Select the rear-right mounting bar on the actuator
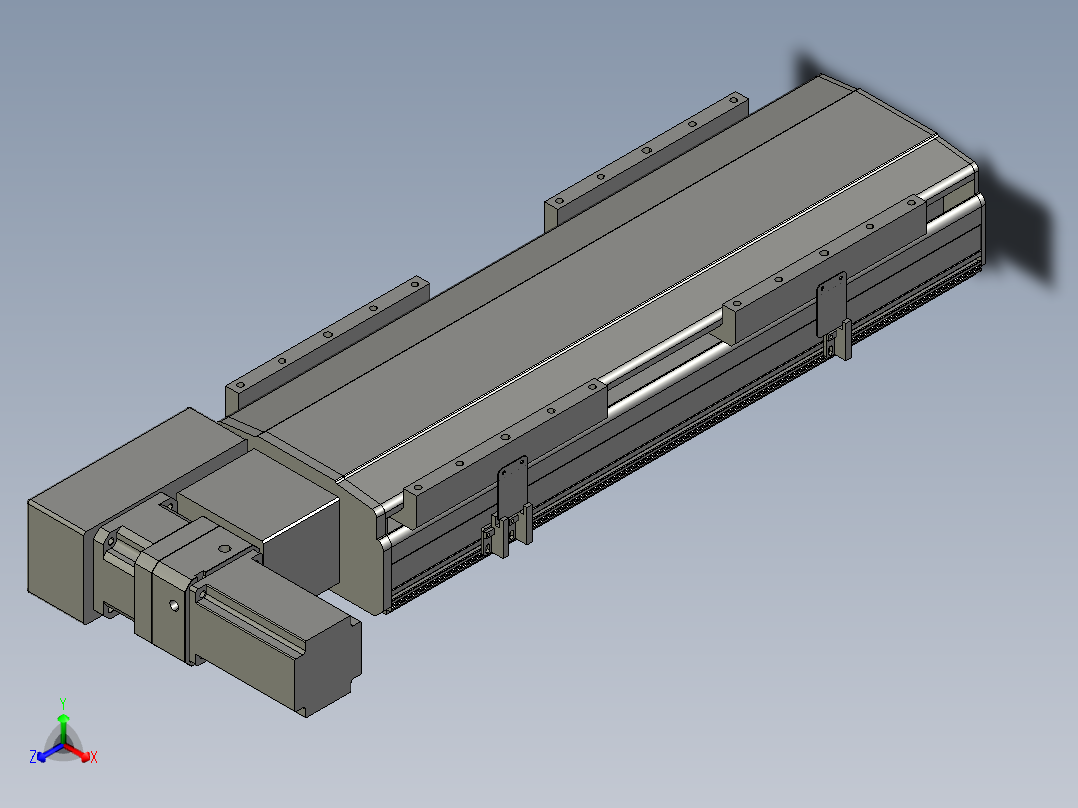The image size is (1078, 808). click(825, 268)
